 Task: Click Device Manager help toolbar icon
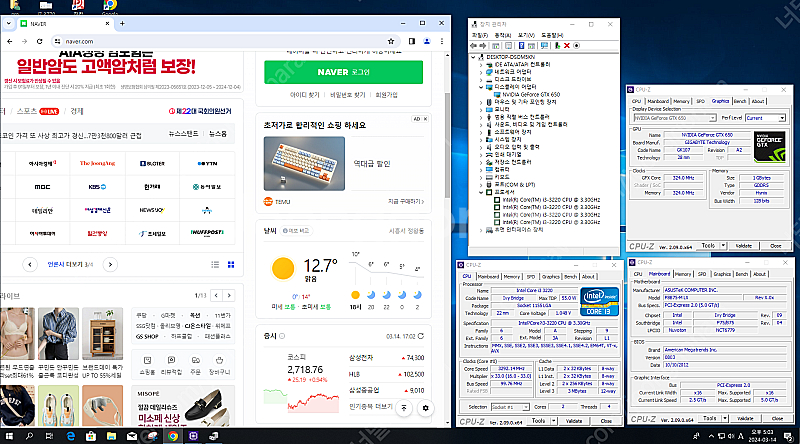point(521,46)
